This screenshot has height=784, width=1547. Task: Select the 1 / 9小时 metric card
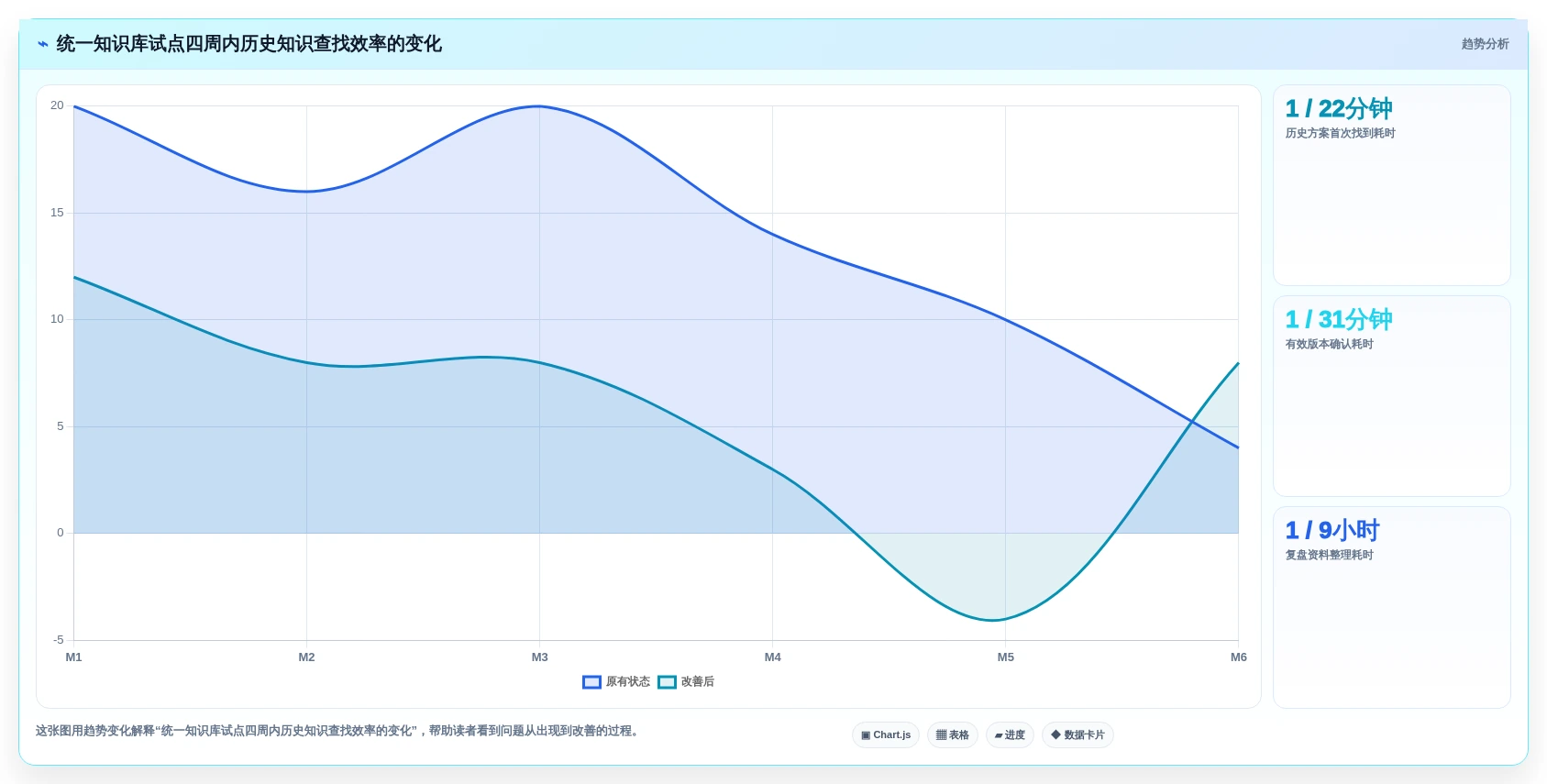coord(1391,607)
